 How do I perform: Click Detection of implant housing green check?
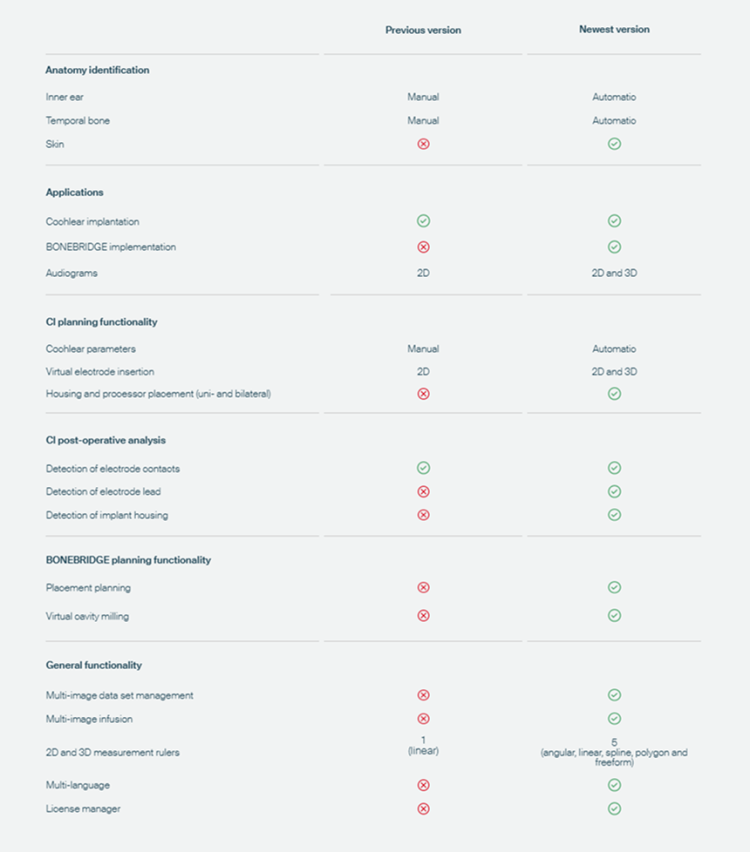pyautogui.click(x=614, y=515)
